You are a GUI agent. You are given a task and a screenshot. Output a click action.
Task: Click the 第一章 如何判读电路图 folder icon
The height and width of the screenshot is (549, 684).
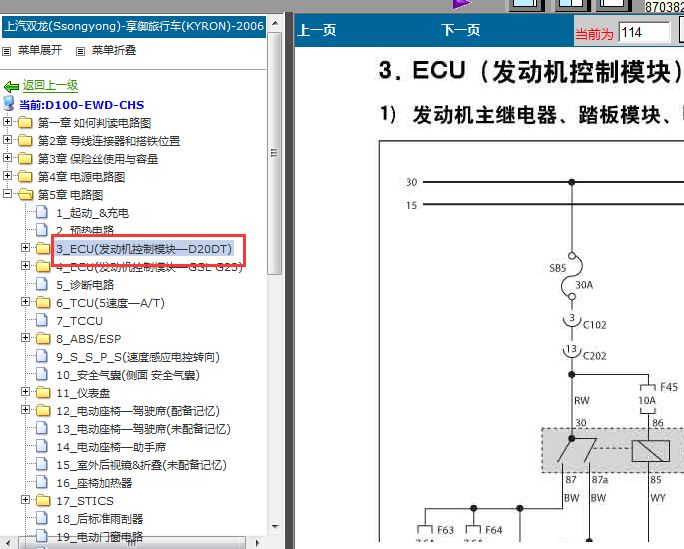[25, 123]
